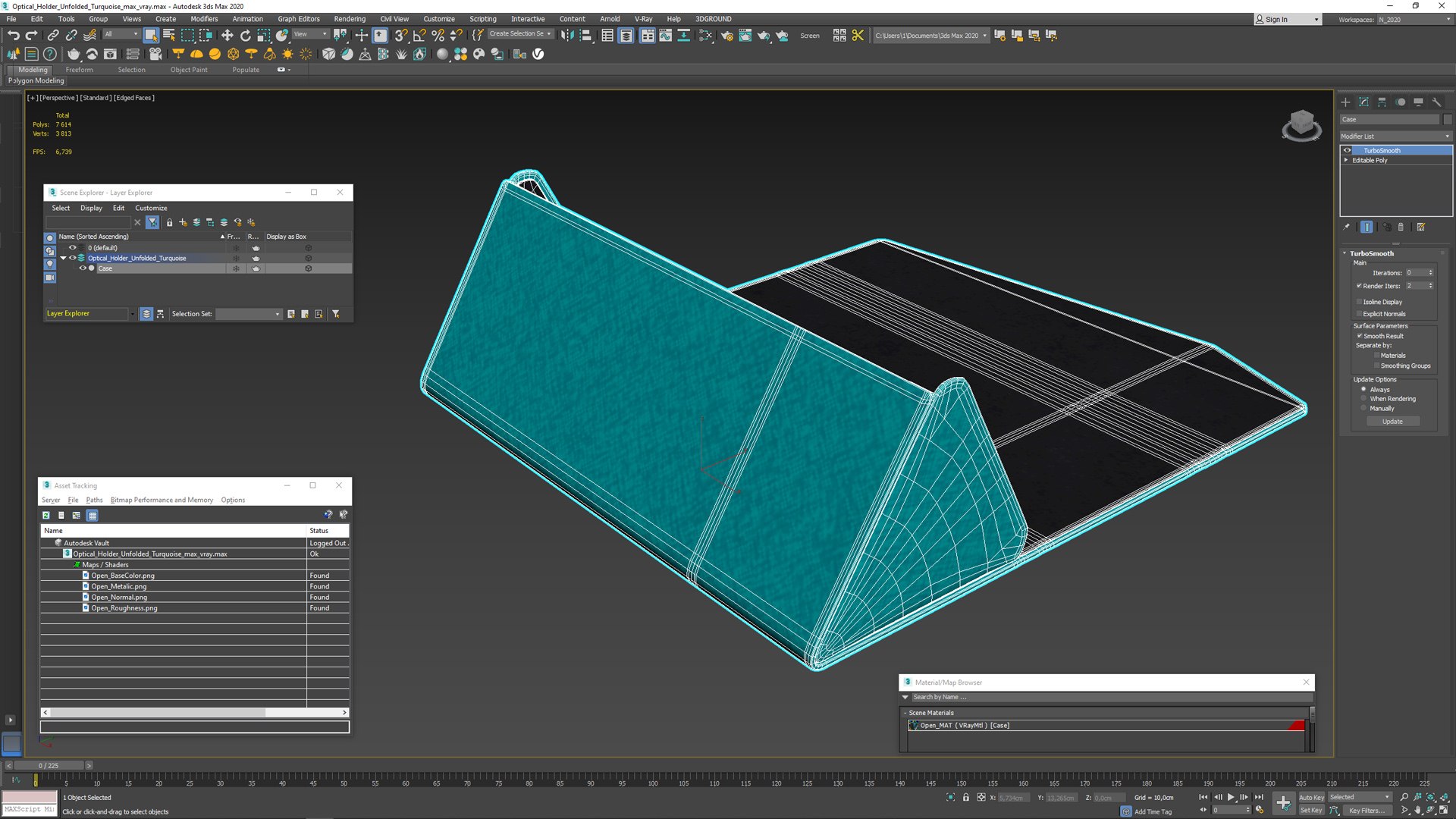Click the yellow scissors icon
Screen dimensions: 1456x819
pyautogui.click(x=858, y=35)
